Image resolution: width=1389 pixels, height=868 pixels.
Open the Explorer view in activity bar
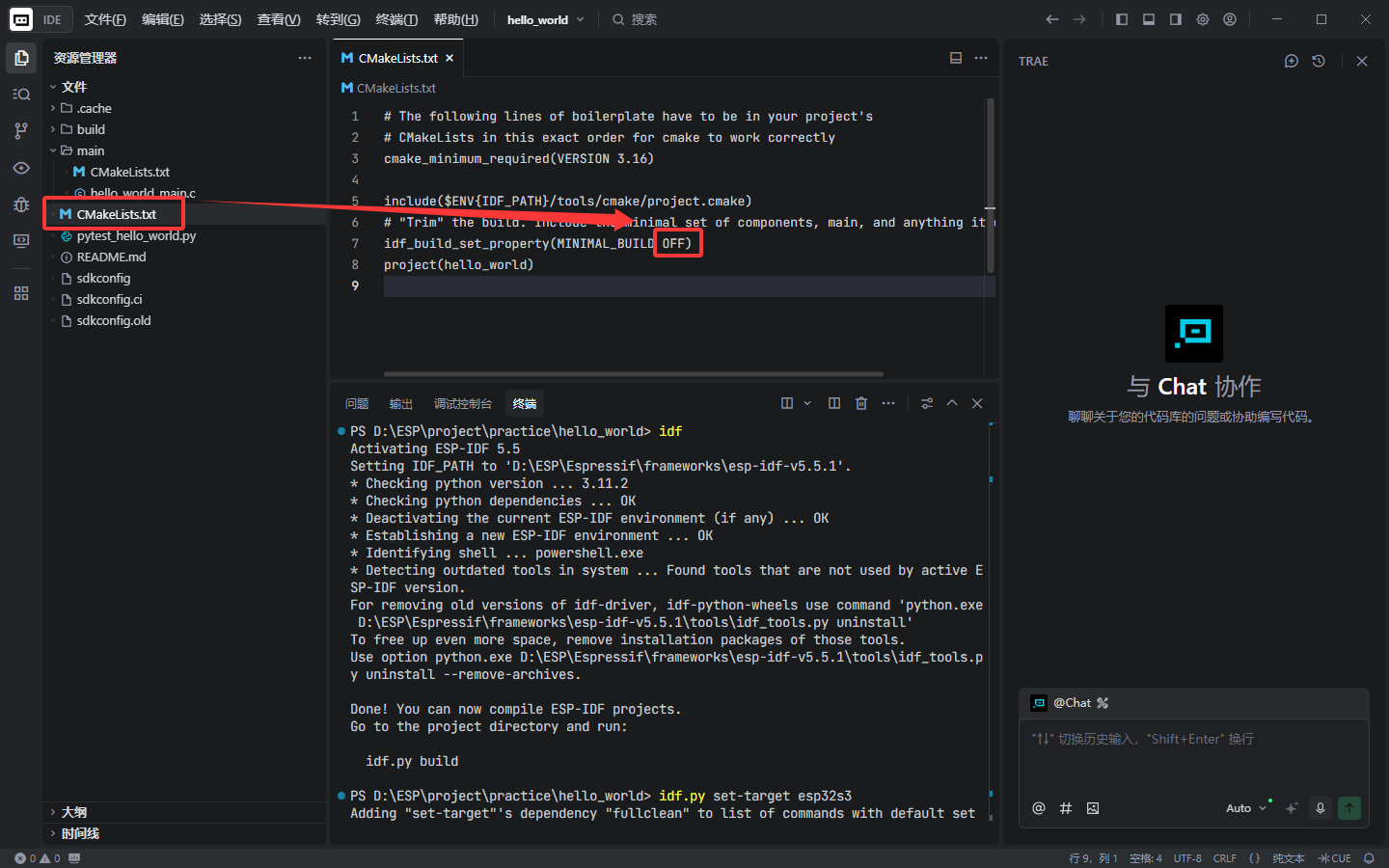click(21, 58)
